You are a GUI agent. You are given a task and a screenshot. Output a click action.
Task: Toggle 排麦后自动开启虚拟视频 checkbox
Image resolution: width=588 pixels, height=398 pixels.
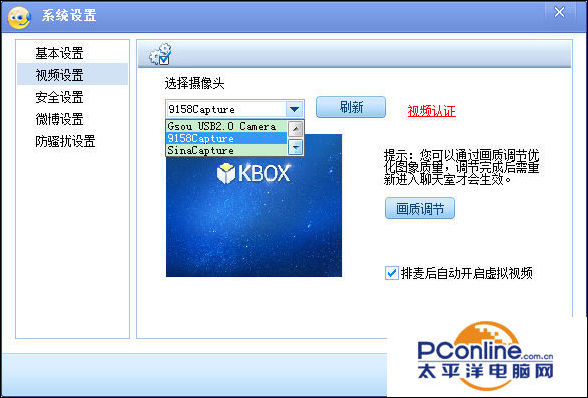[x=392, y=273]
